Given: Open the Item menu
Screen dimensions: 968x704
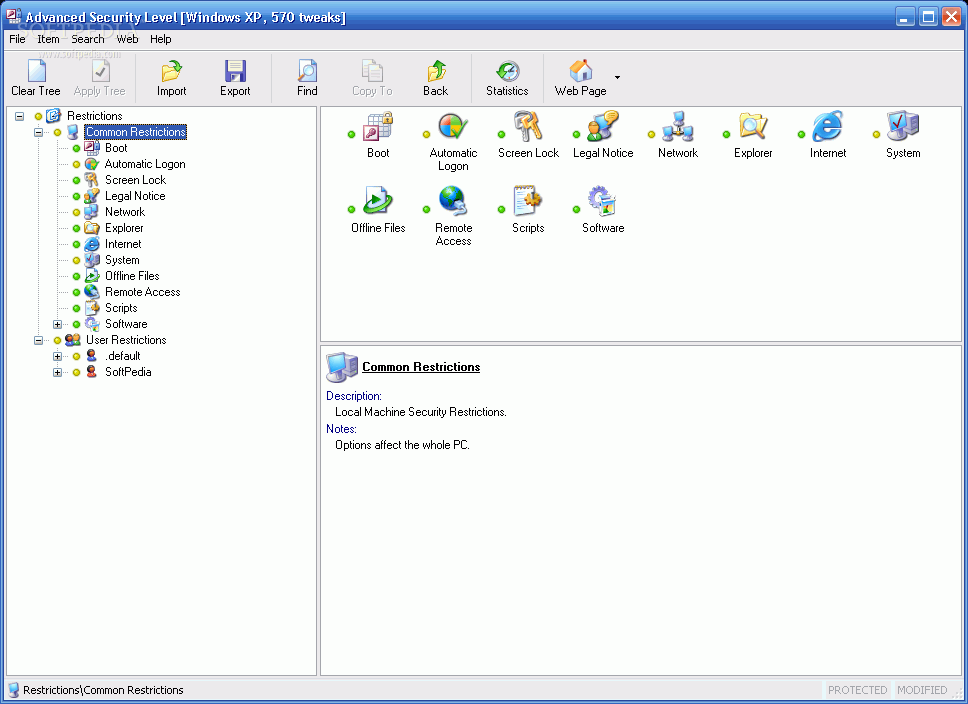Looking at the screenshot, I should tap(48, 39).
